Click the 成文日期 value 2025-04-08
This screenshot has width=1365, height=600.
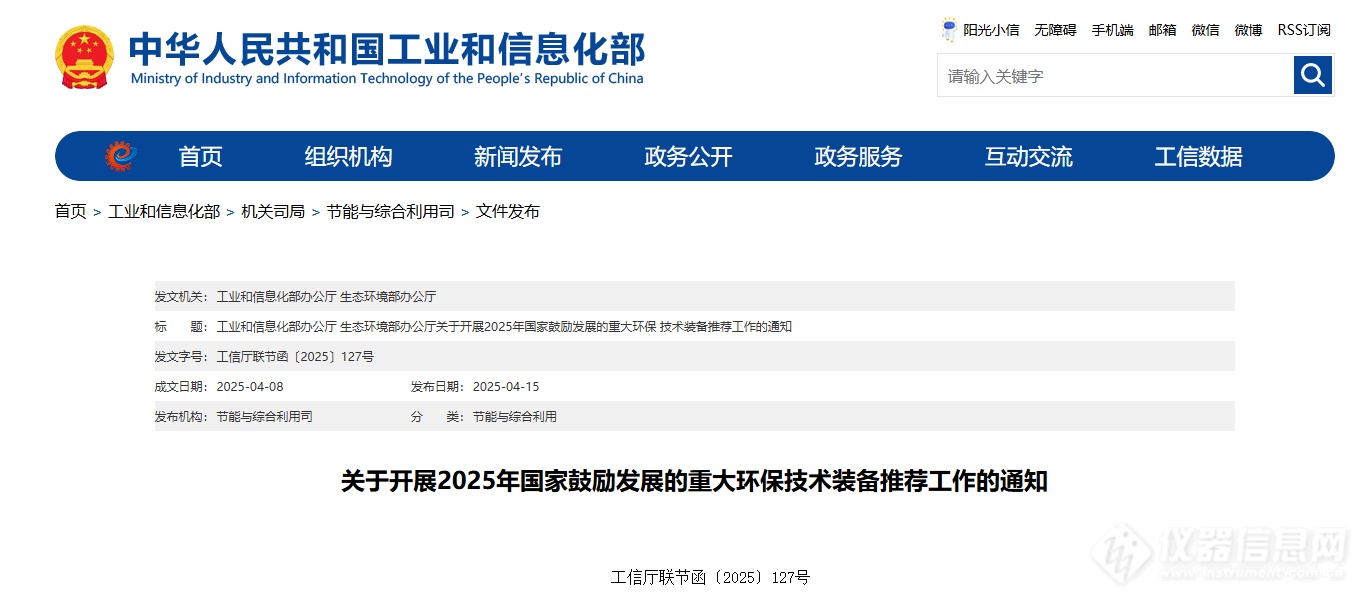(x=250, y=387)
